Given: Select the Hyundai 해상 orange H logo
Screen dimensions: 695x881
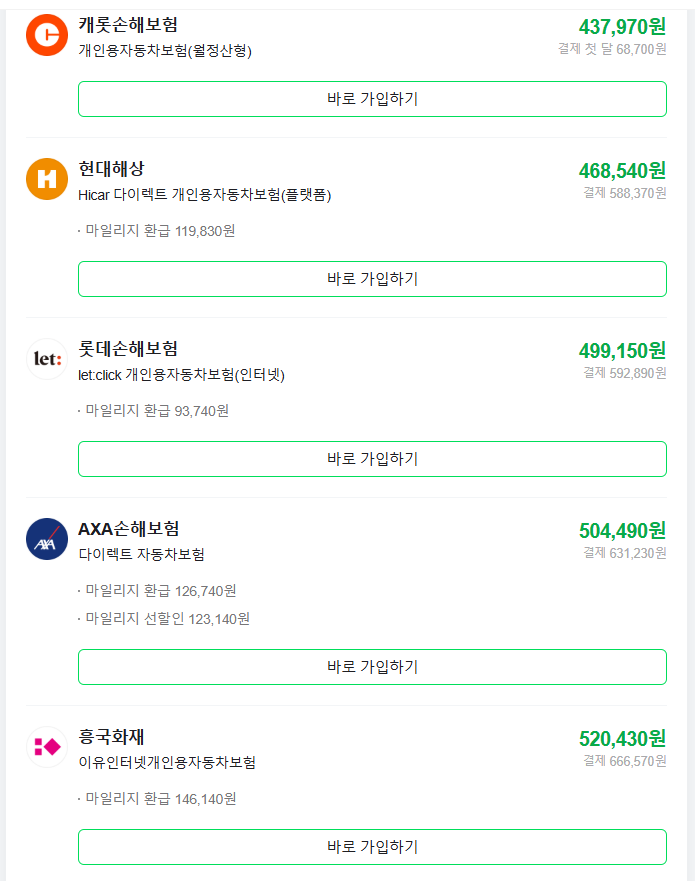Looking at the screenshot, I should (x=46, y=180).
